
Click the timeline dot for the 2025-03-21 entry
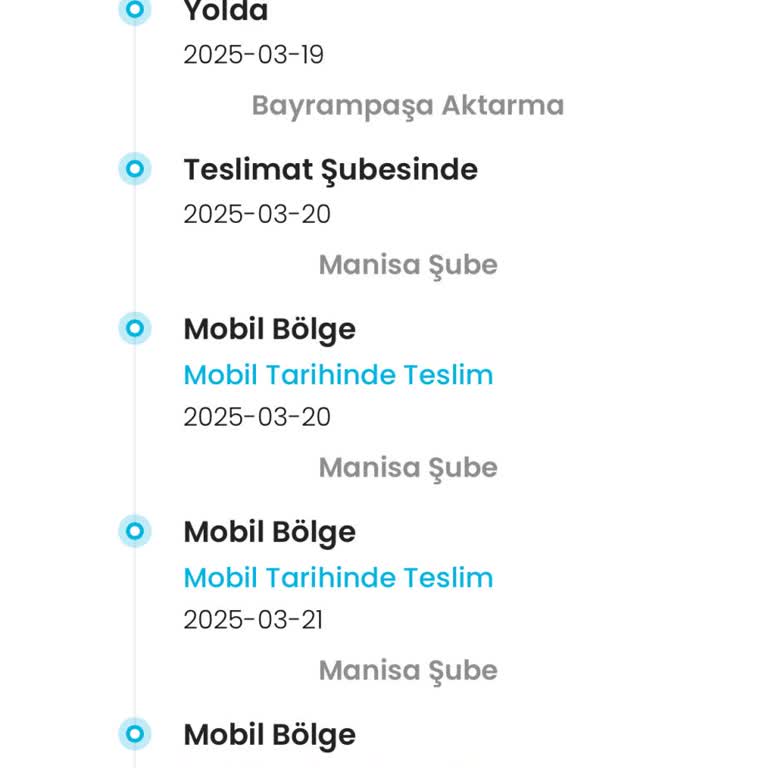point(135,531)
